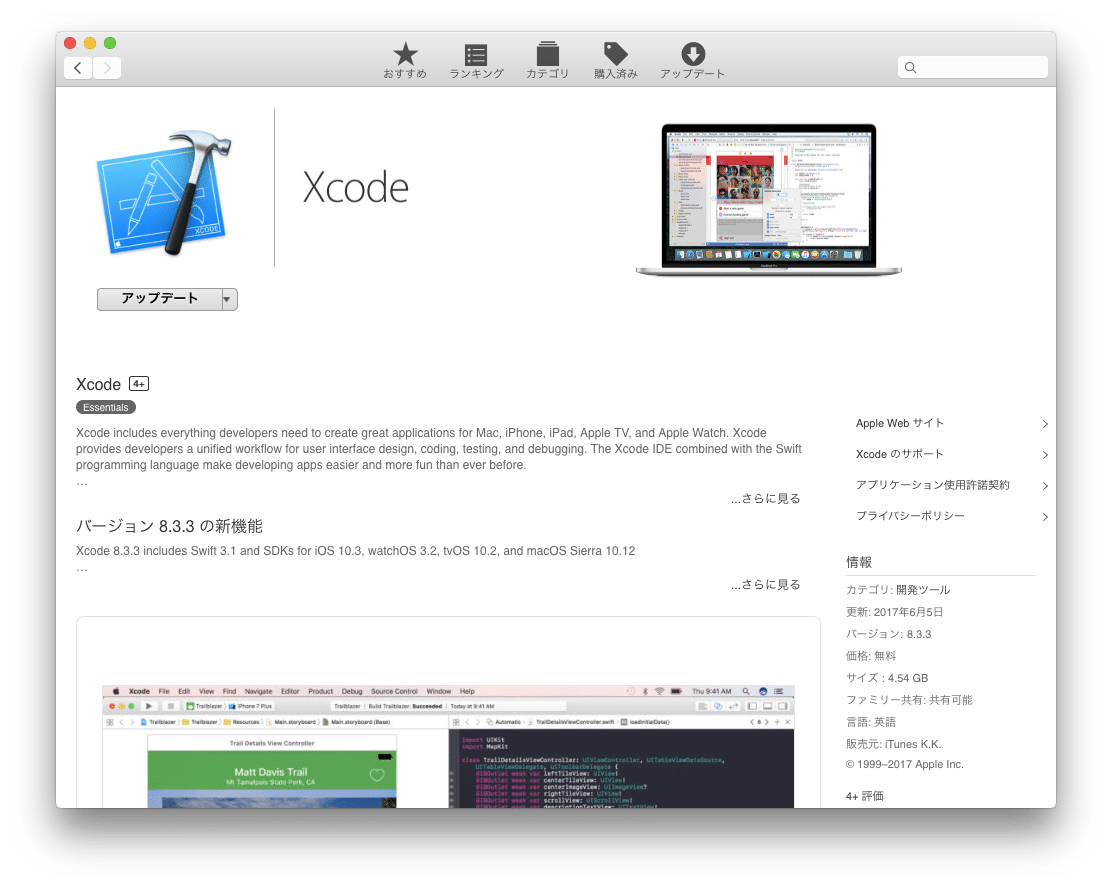Image resolution: width=1112 pixels, height=888 pixels.
Task: Expand description with first さらに見る link
Action: 765,499
